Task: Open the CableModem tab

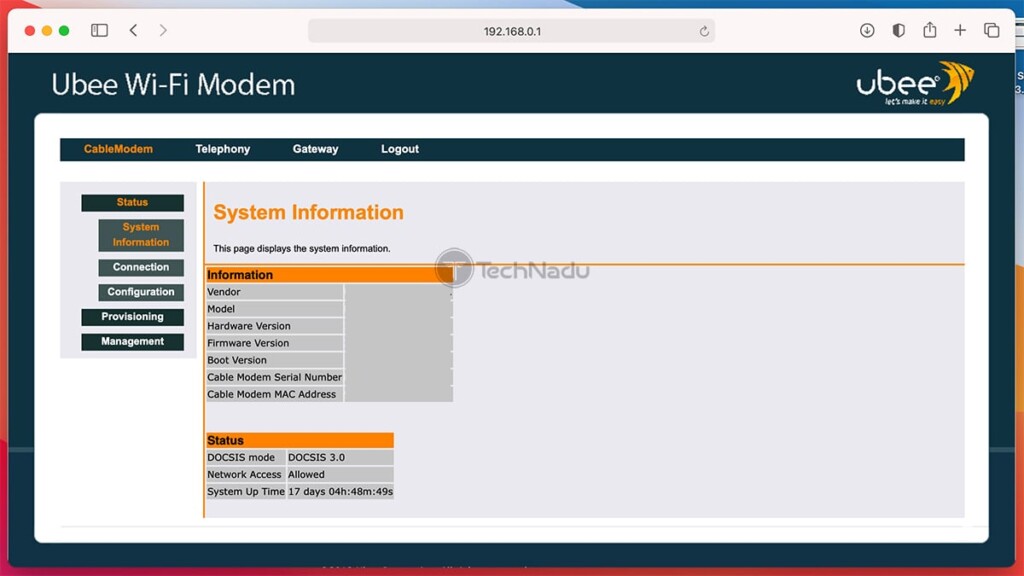Action: [x=118, y=149]
